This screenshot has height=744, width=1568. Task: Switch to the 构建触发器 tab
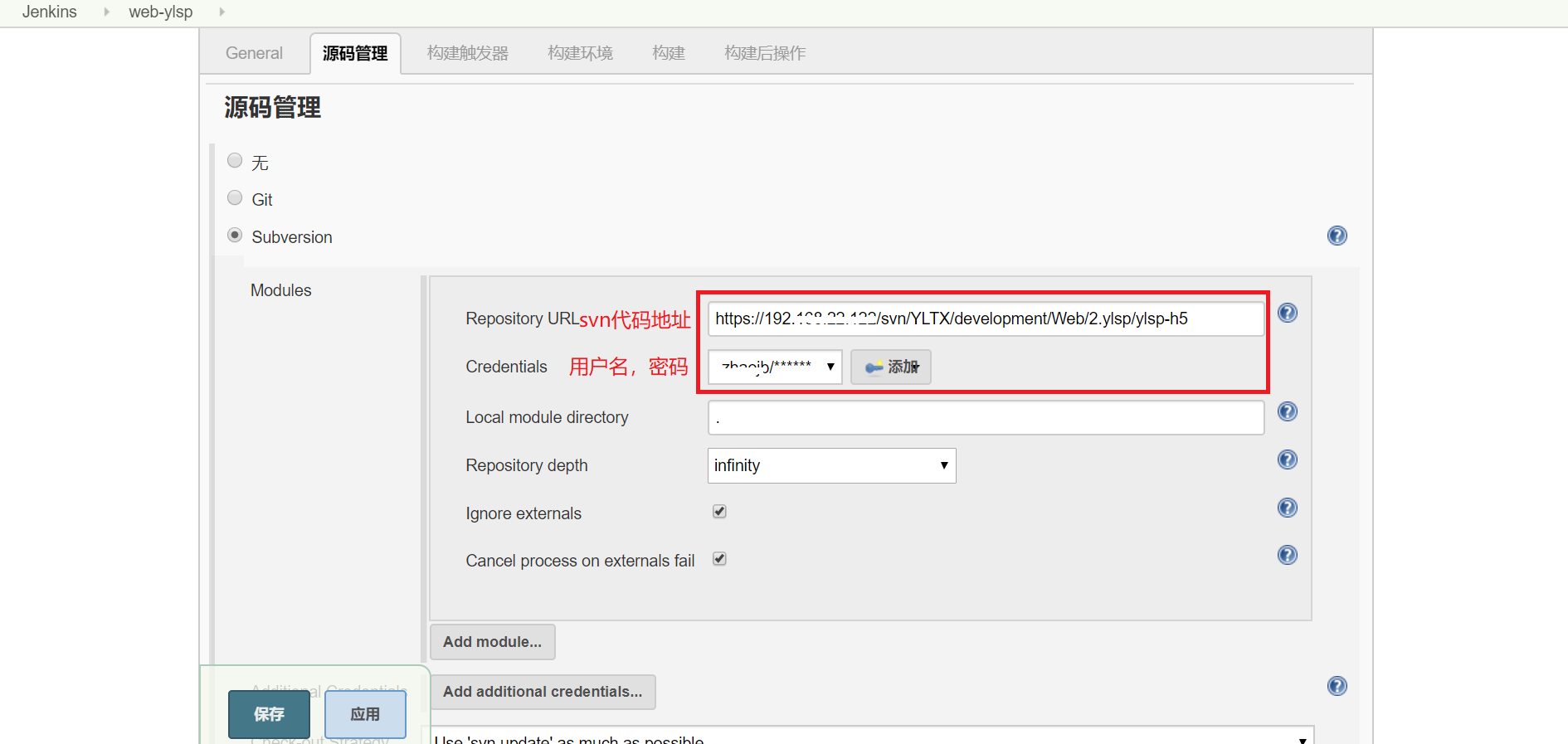coord(468,53)
